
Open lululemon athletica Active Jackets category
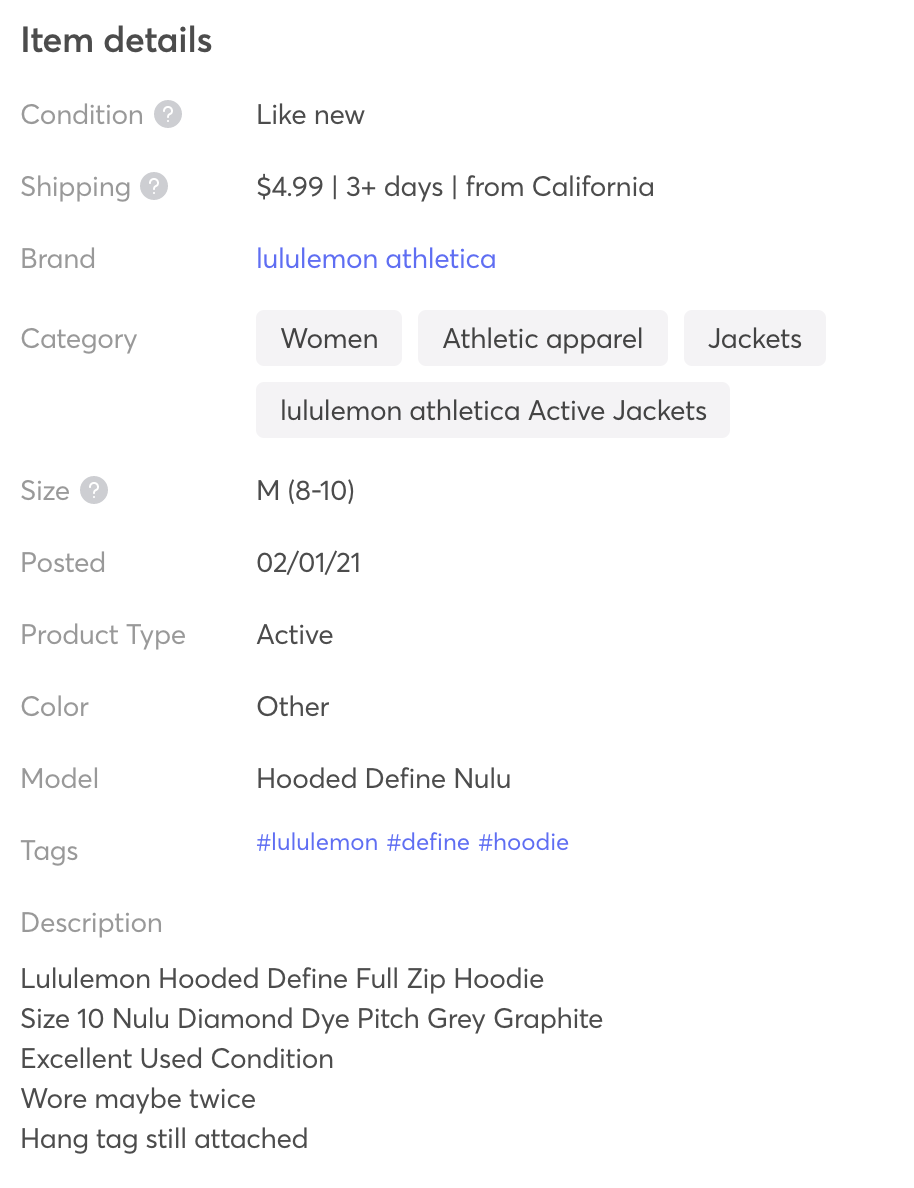[x=492, y=410]
